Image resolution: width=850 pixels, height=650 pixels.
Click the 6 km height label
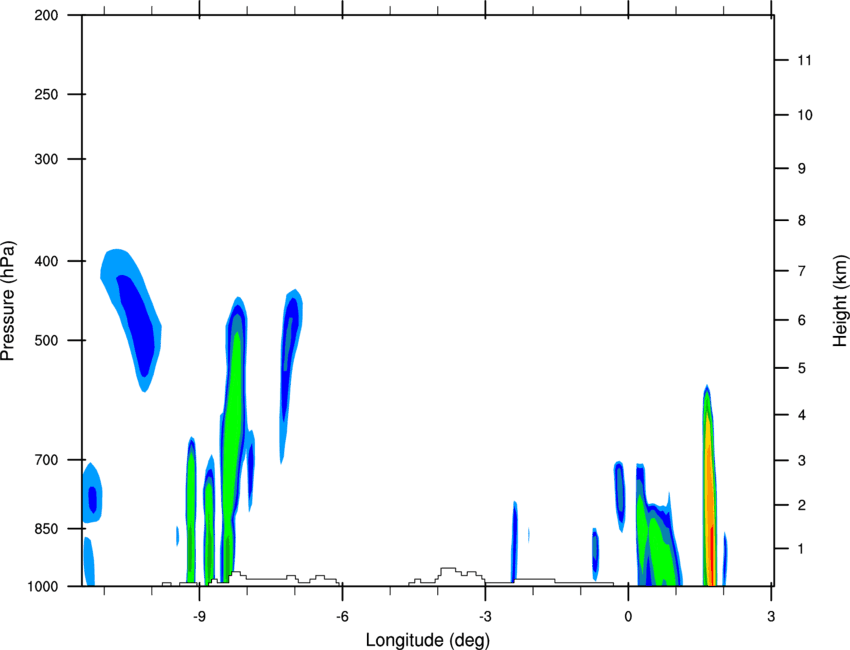[x=801, y=320]
